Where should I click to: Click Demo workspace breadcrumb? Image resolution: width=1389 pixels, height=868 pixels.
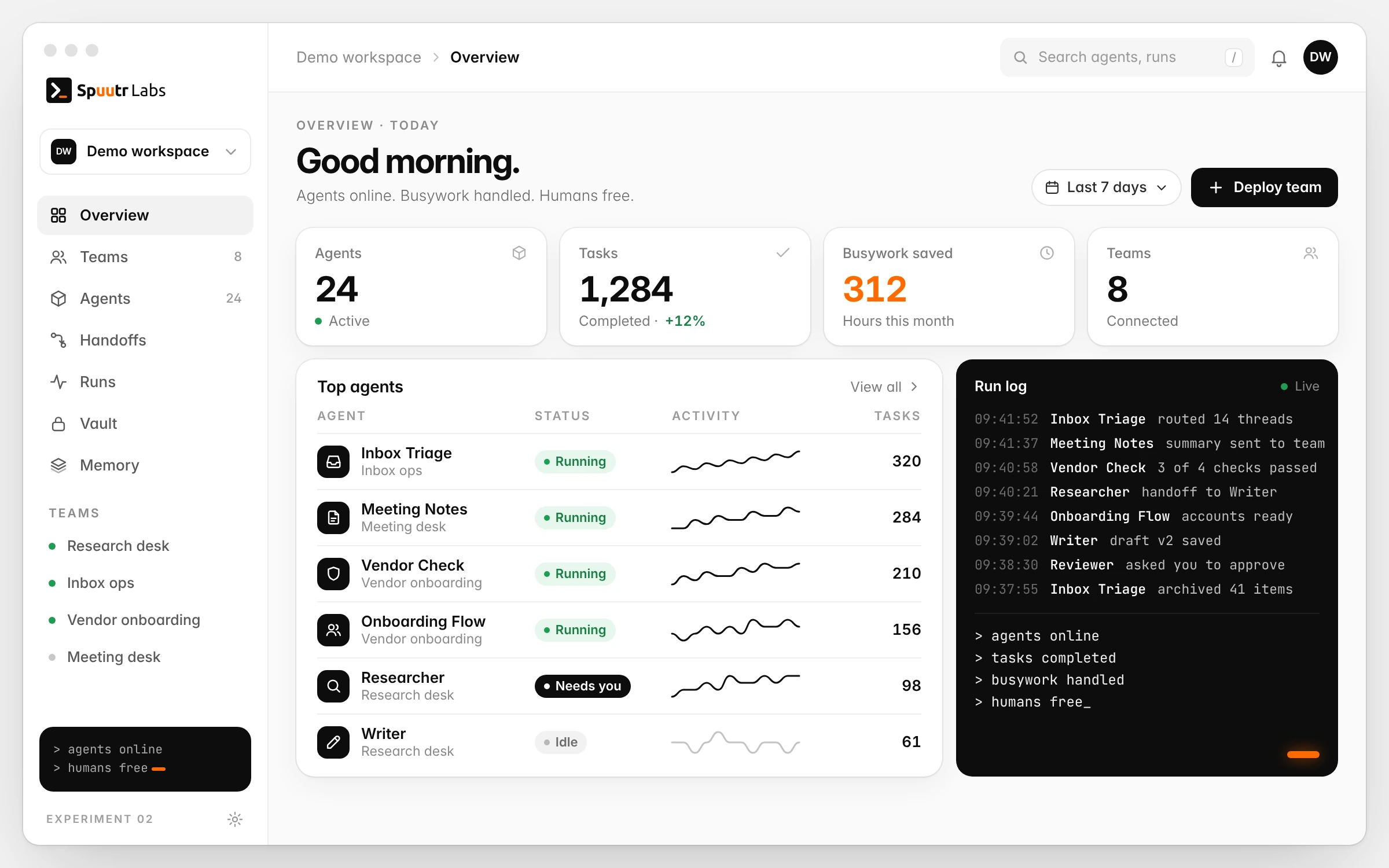click(x=359, y=57)
